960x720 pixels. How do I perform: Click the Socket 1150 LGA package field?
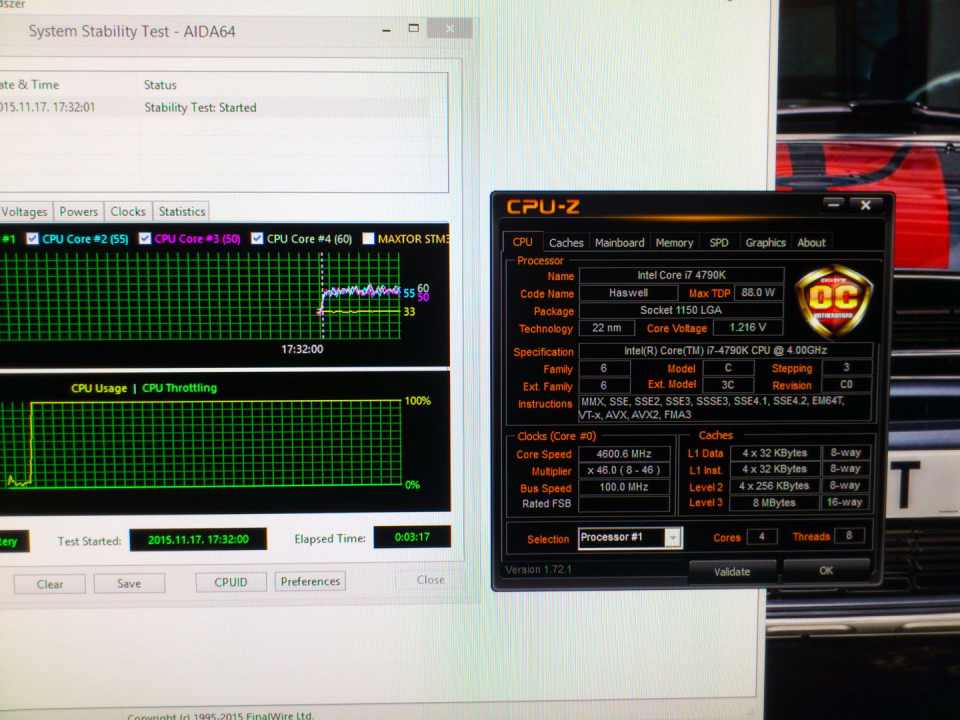point(681,310)
